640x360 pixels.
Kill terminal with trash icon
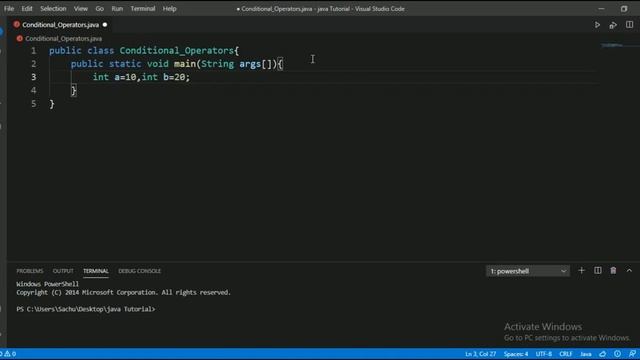pos(613,271)
